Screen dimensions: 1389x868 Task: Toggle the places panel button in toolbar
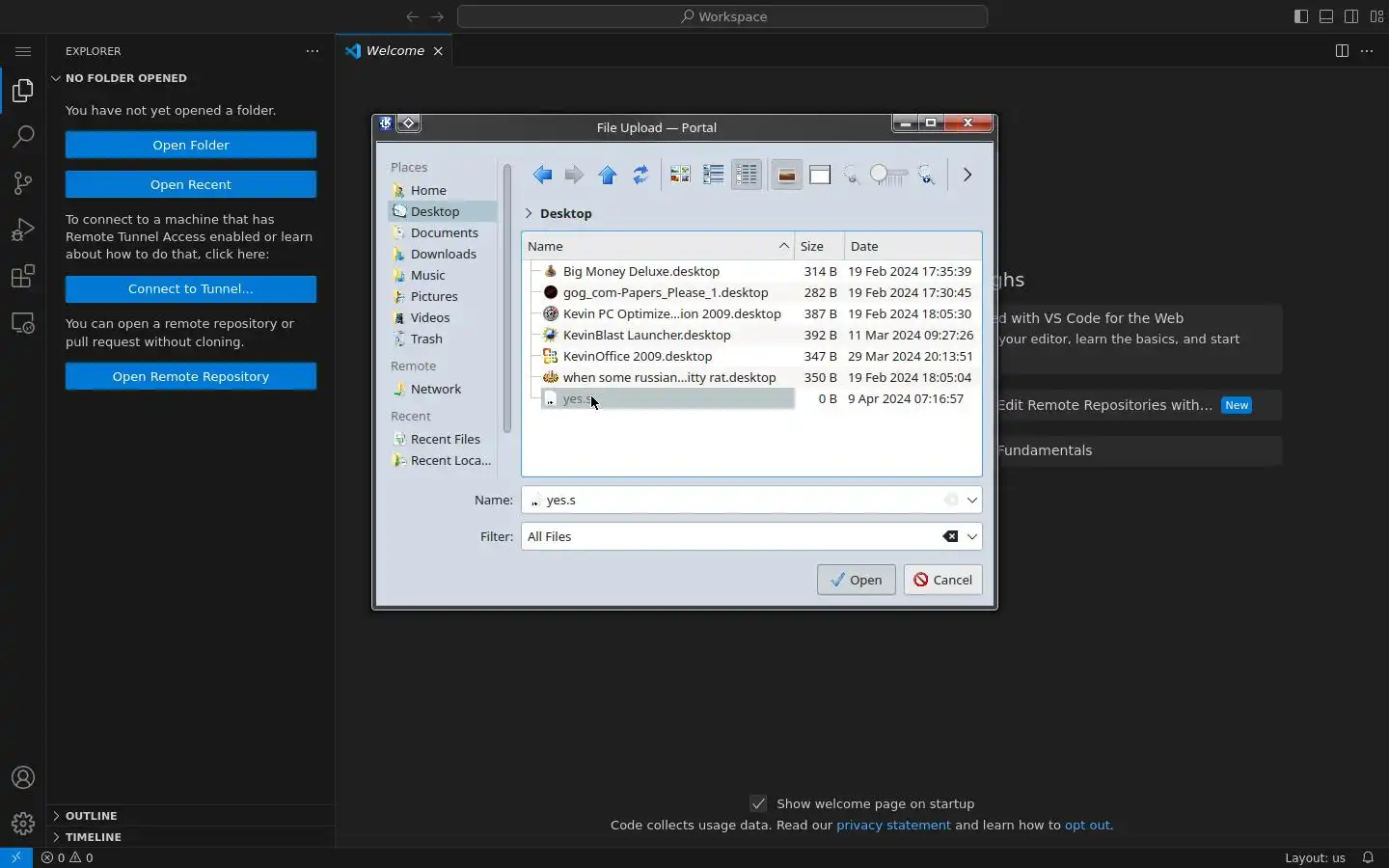pyautogui.click(x=787, y=175)
